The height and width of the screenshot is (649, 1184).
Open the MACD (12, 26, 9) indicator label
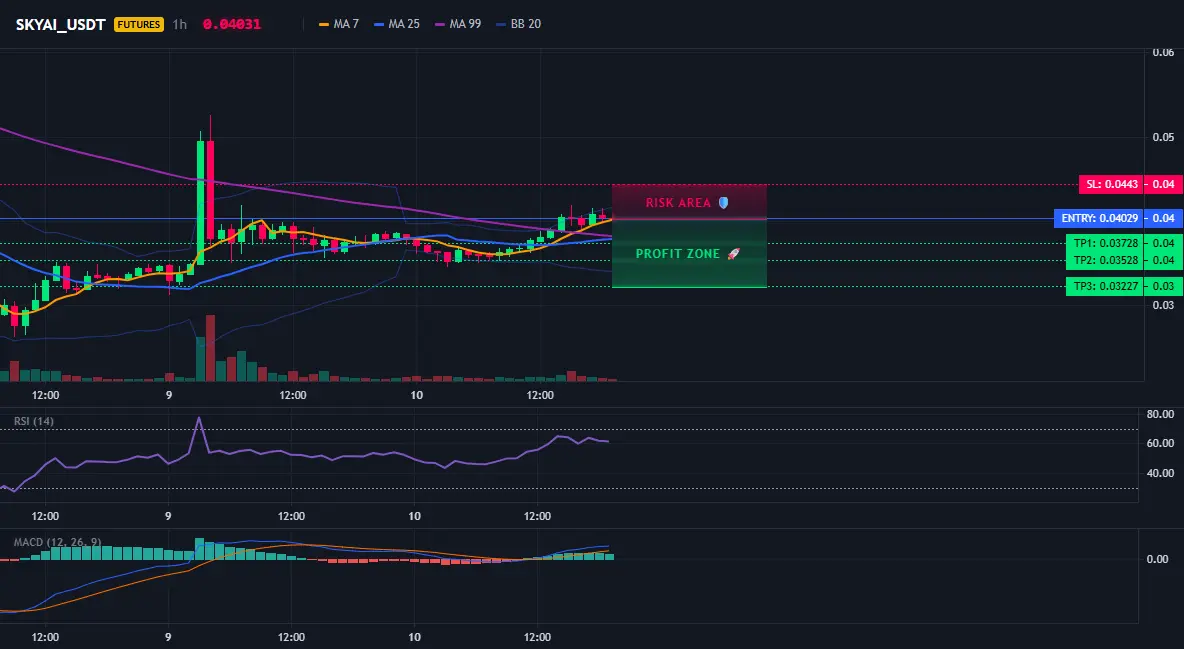click(x=57, y=542)
